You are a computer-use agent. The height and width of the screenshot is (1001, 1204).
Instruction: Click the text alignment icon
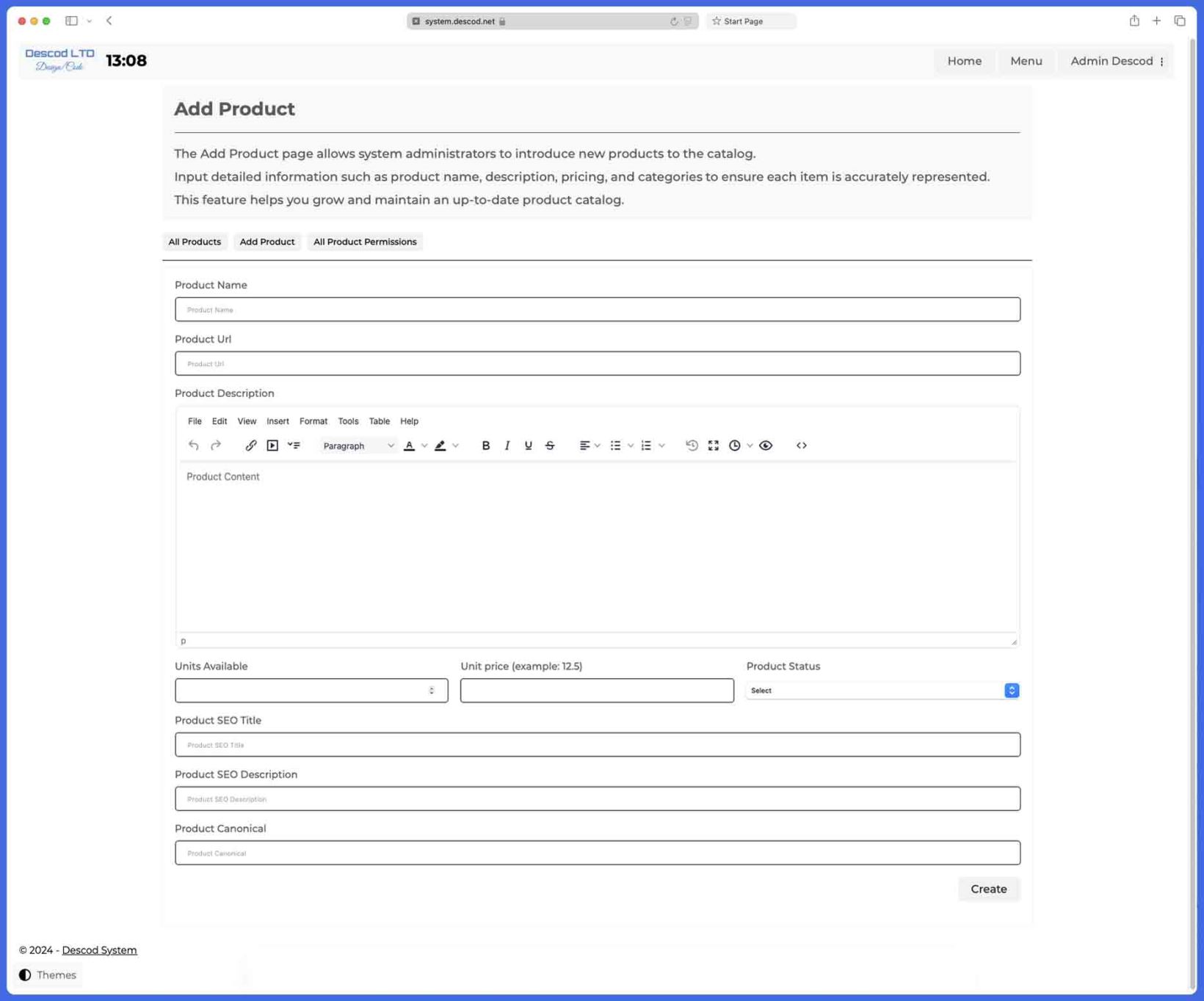pyautogui.click(x=584, y=445)
